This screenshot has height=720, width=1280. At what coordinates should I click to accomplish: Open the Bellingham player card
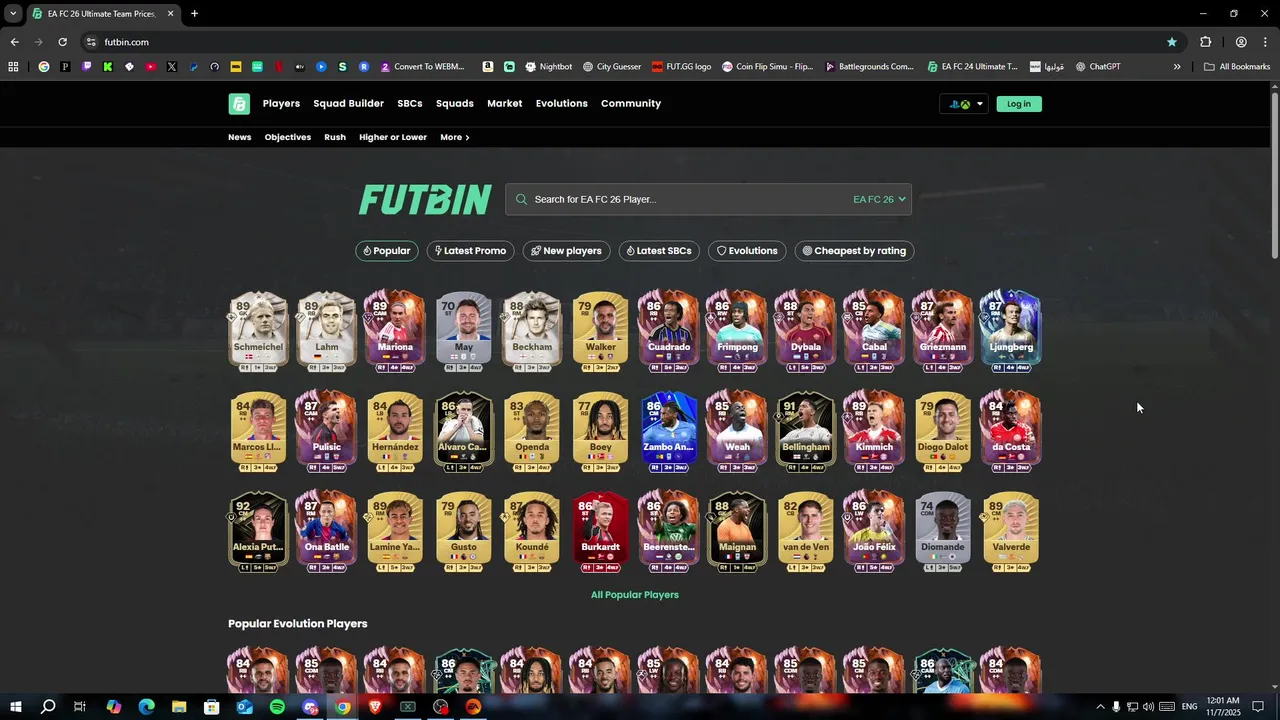[806, 431]
